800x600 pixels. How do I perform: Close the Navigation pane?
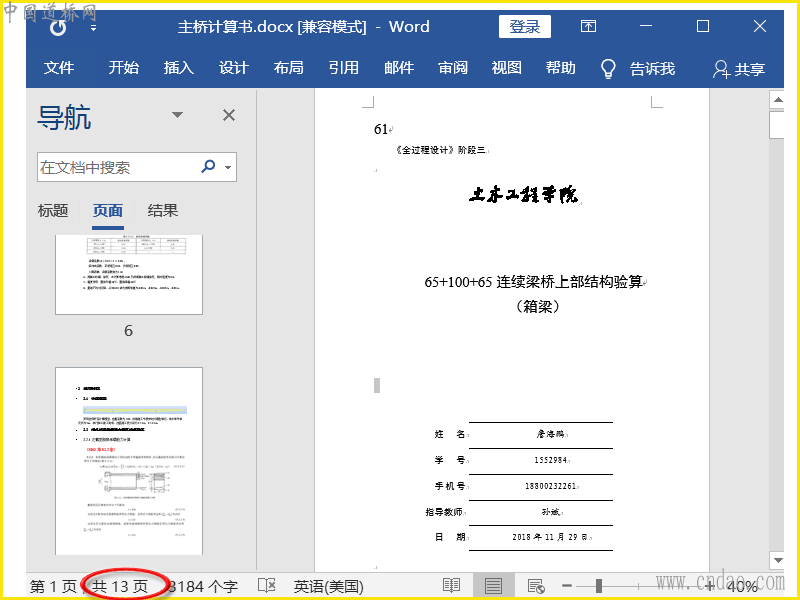229,115
